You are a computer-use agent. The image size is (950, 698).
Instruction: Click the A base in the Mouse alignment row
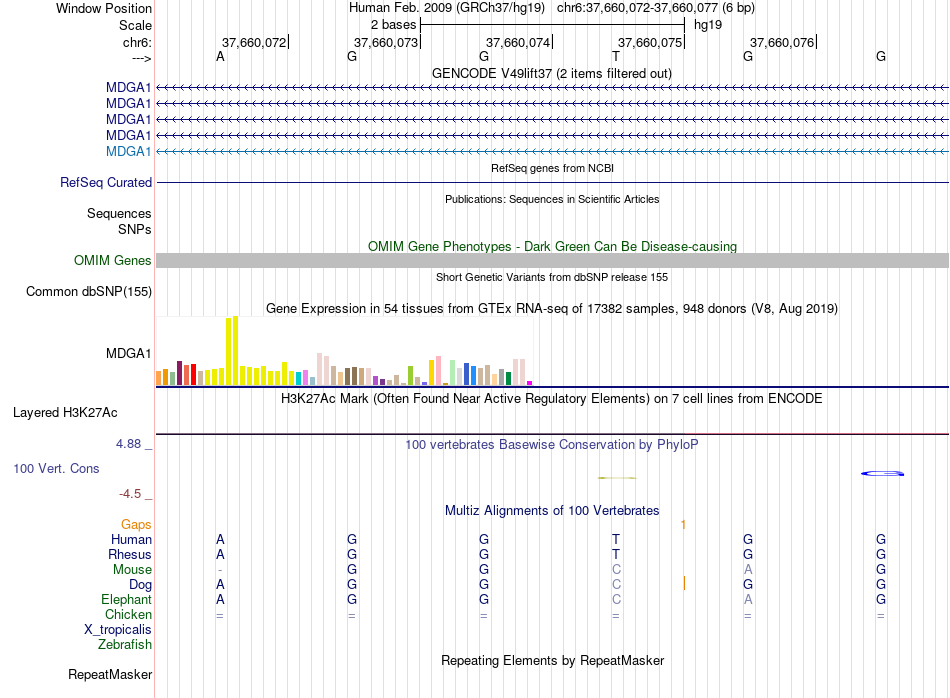748,570
